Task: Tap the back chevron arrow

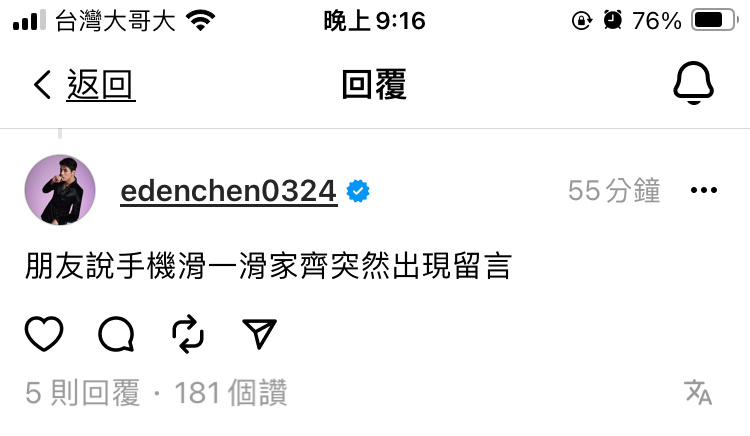Action: [x=42, y=85]
